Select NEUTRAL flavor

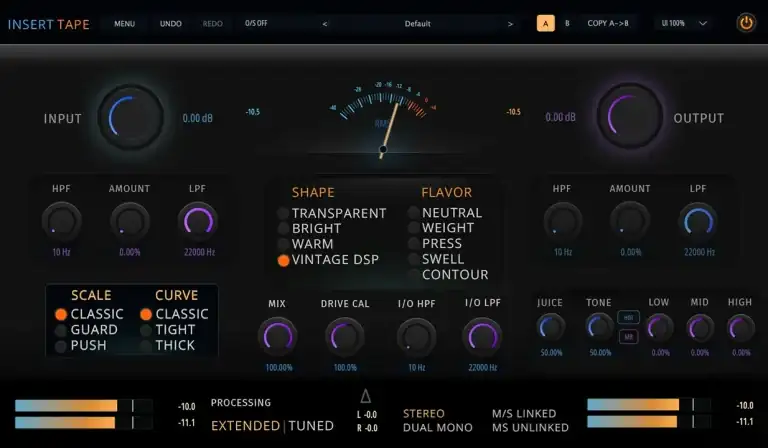[445, 212]
